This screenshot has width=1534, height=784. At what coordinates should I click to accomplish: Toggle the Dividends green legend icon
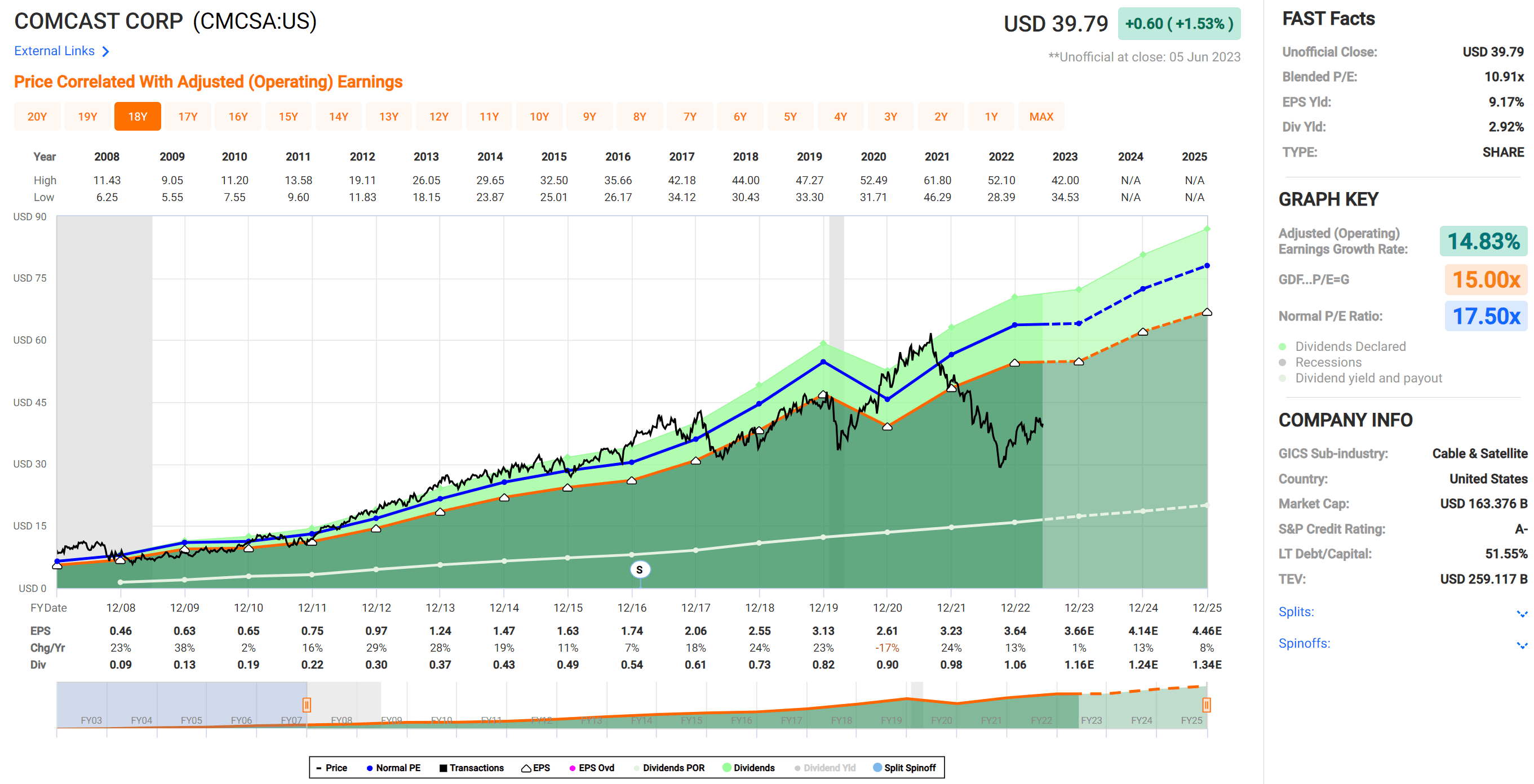(728, 768)
